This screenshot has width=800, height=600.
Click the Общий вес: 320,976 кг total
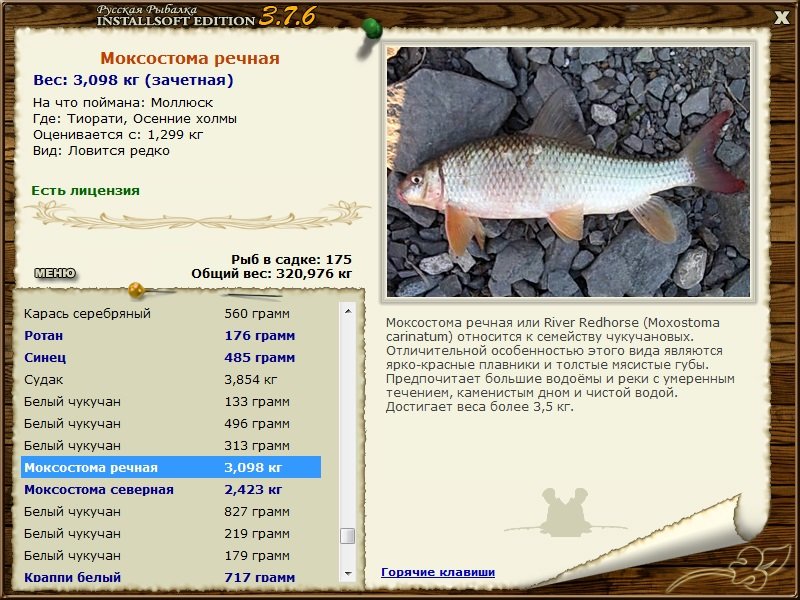[x=271, y=273]
